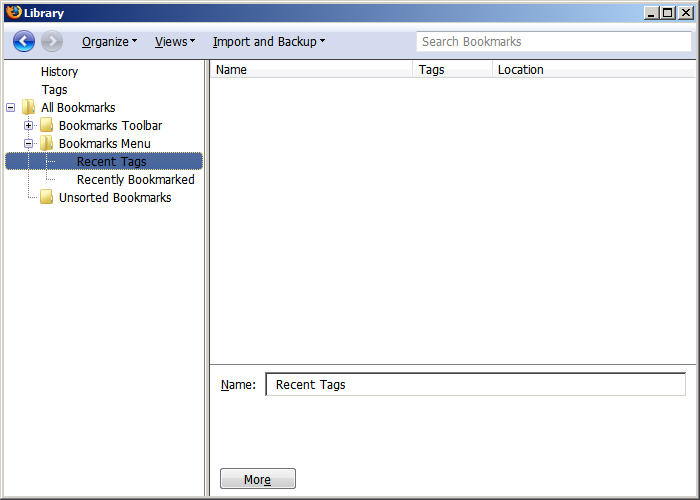Sort by the Tags column header

[x=453, y=70]
